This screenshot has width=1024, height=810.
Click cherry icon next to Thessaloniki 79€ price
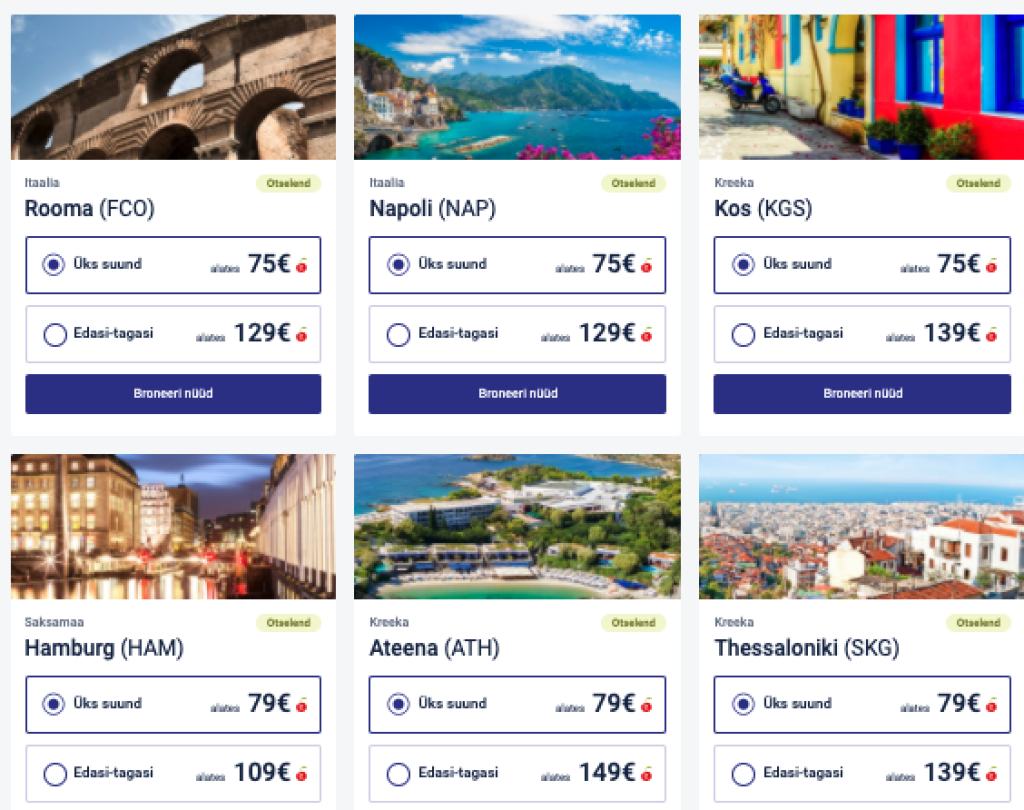[991, 705]
